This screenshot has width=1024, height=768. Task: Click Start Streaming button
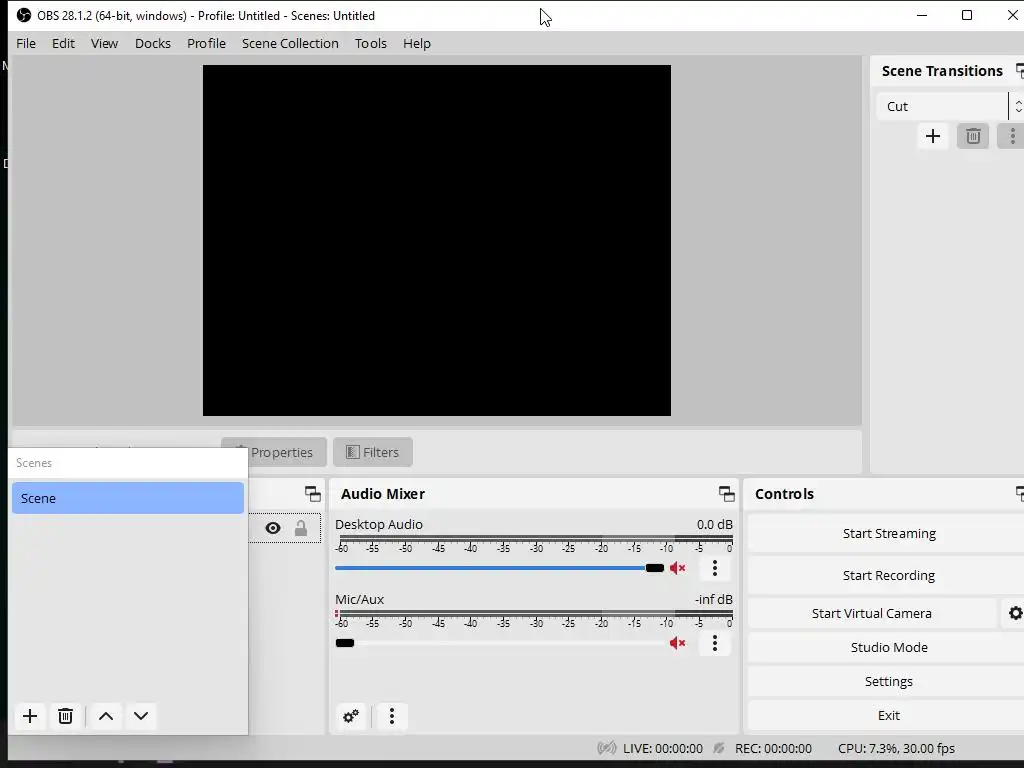coord(888,534)
